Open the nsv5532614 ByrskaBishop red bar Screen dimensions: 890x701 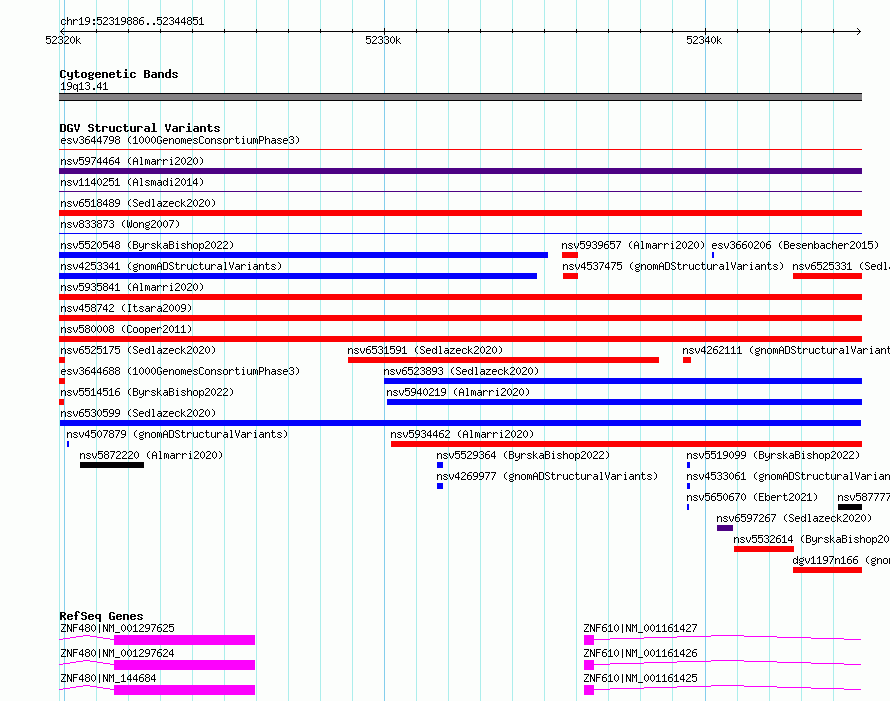pos(764,549)
